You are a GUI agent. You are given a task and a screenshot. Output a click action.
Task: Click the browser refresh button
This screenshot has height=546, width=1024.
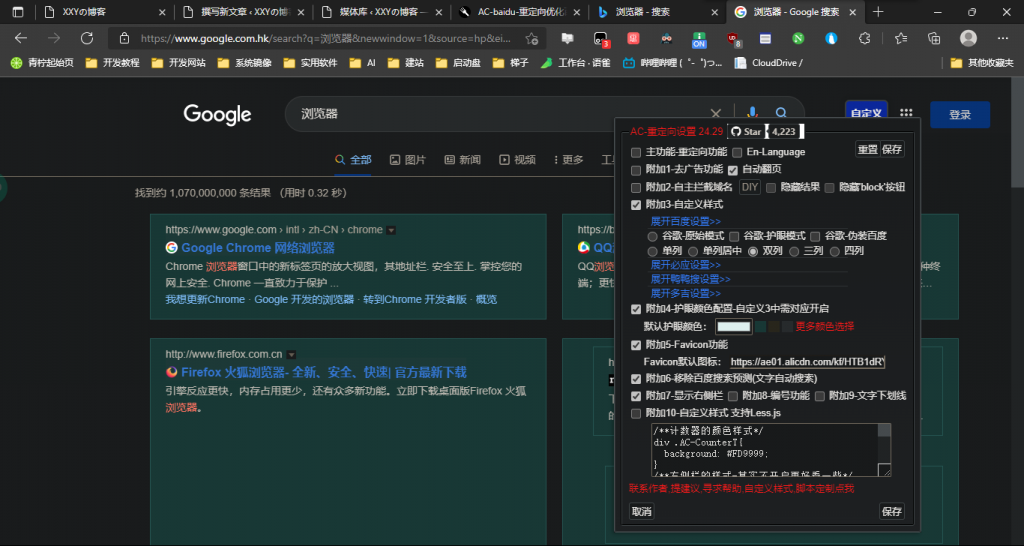click(x=87, y=38)
